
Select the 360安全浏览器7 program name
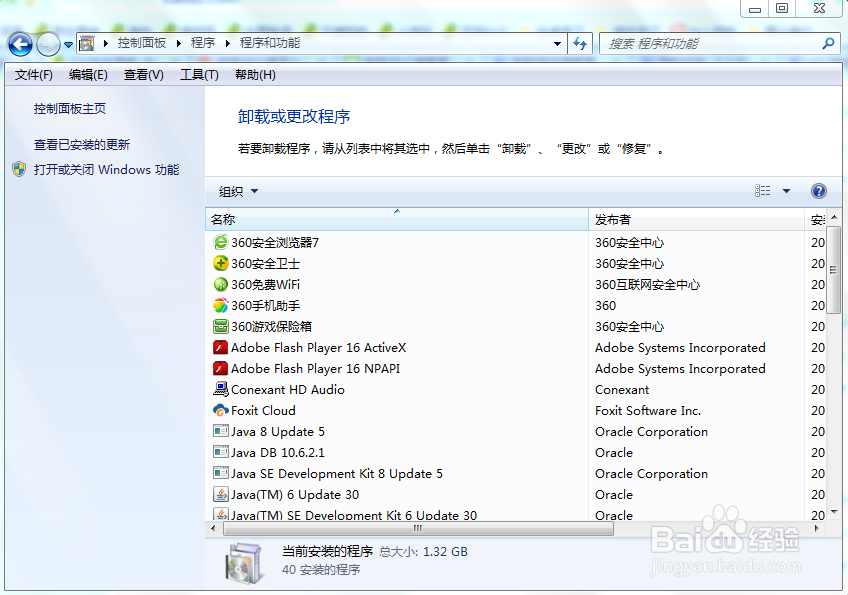[275, 242]
